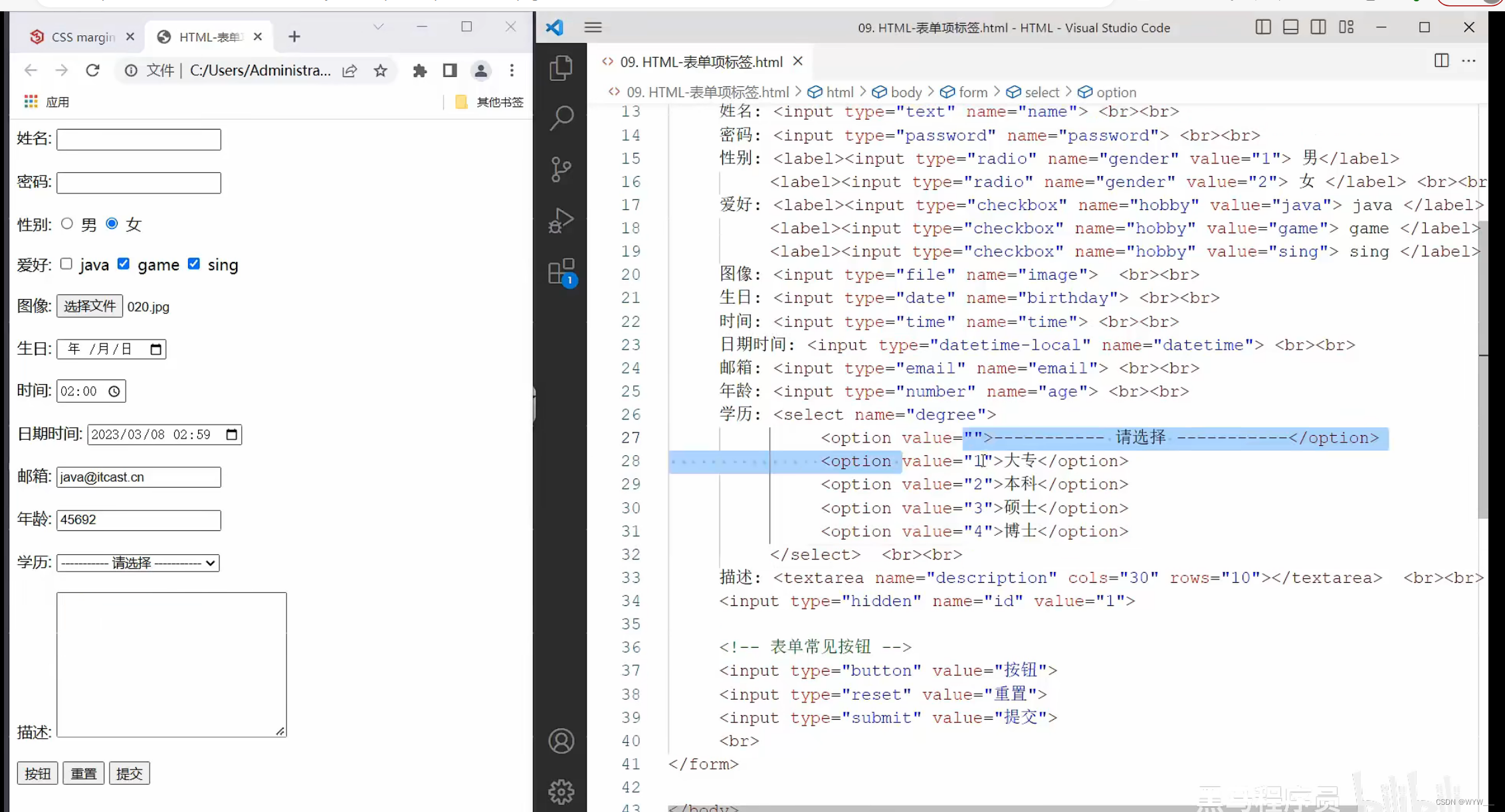Click the 提交 submit button
The width and height of the screenshot is (1505, 812).
129,773
